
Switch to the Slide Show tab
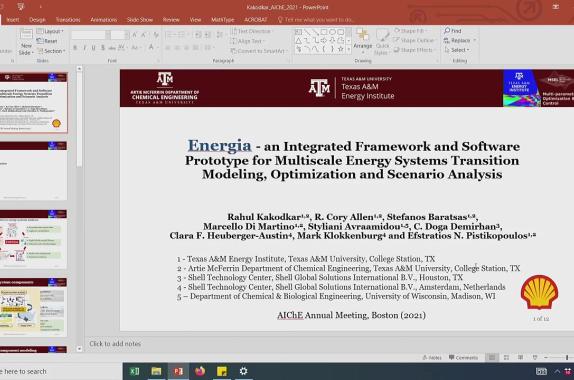(139, 19)
